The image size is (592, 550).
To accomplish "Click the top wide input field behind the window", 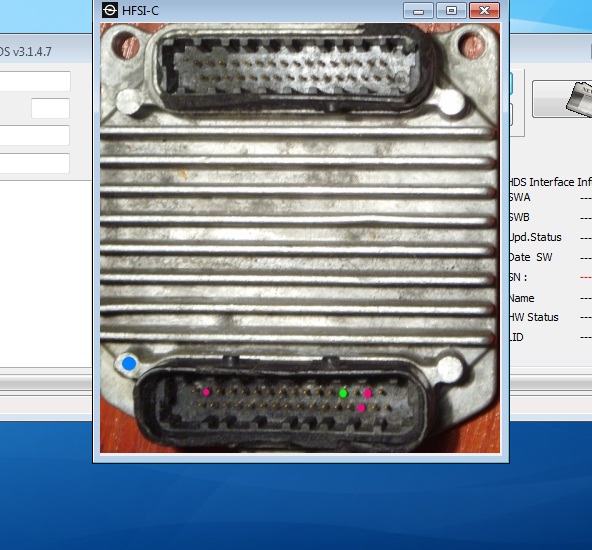I will (35, 81).
